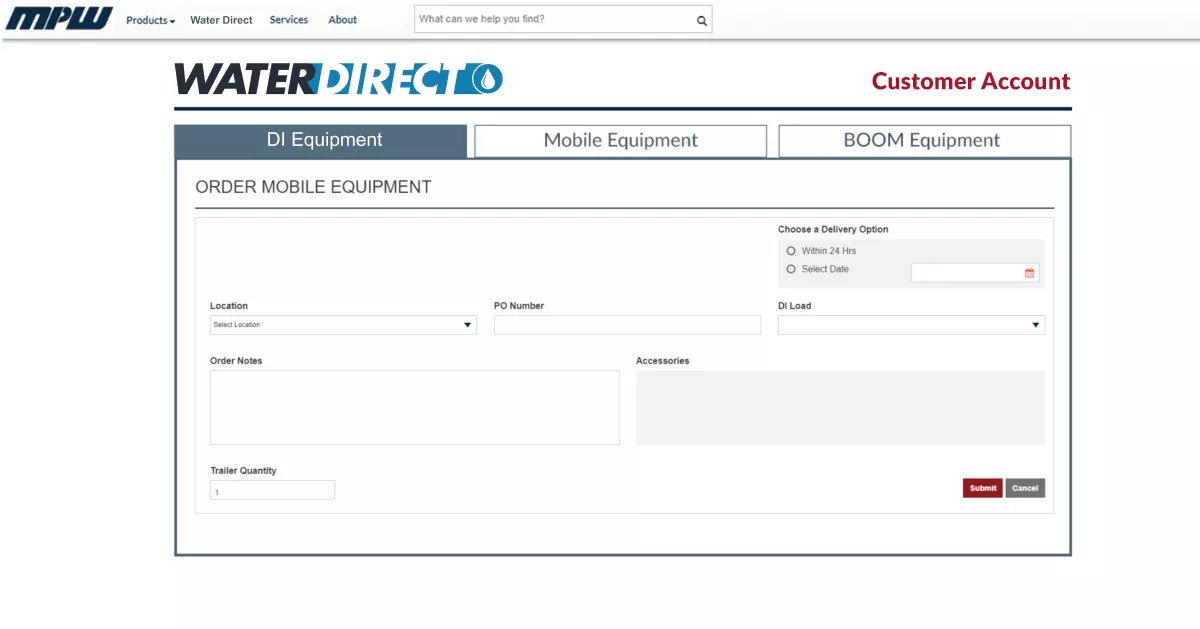This screenshot has height=629, width=1200.
Task: Open the BOOM Equipment tab
Action: [x=923, y=141]
